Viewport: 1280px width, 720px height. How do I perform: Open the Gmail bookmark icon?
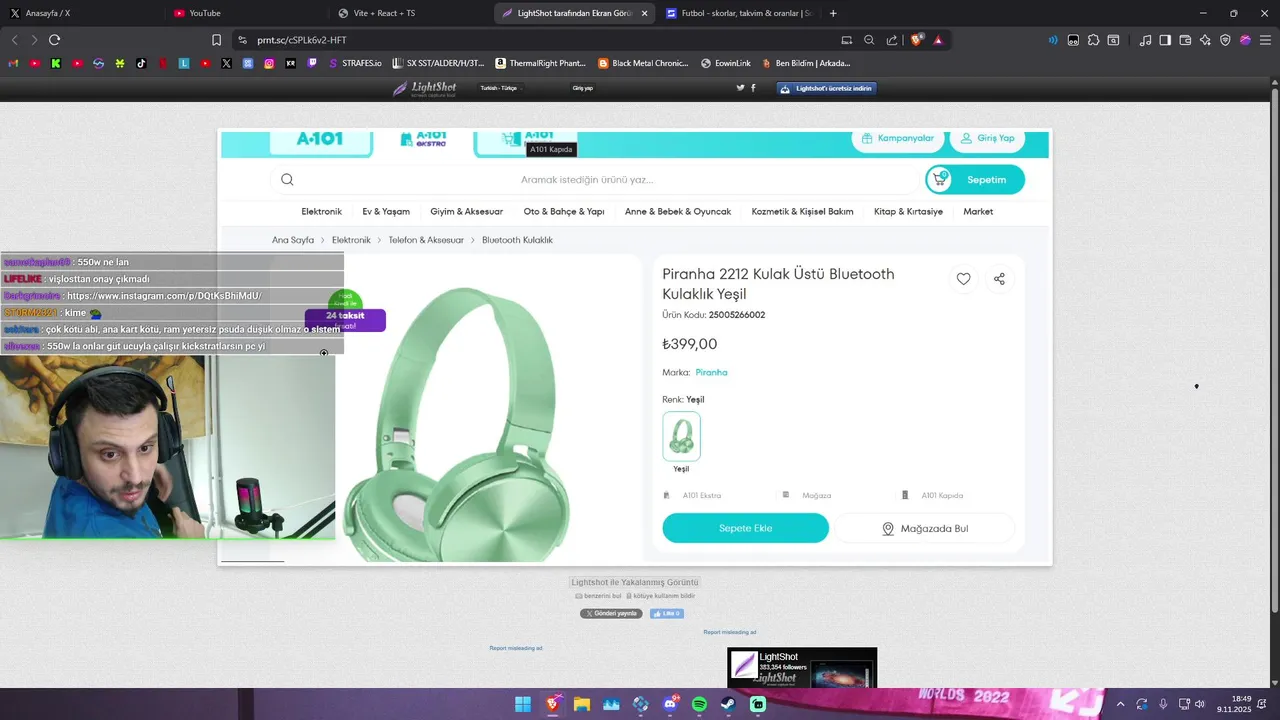[x=13, y=63]
